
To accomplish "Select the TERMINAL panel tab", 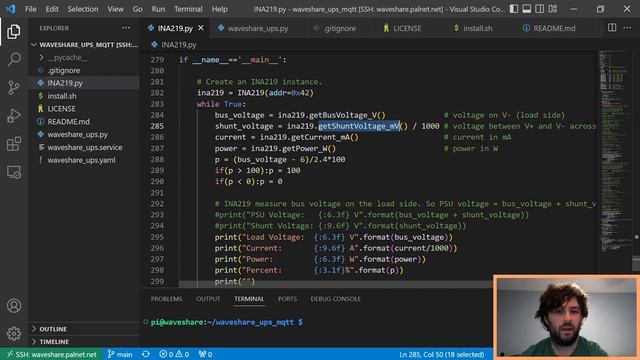I will [249, 299].
